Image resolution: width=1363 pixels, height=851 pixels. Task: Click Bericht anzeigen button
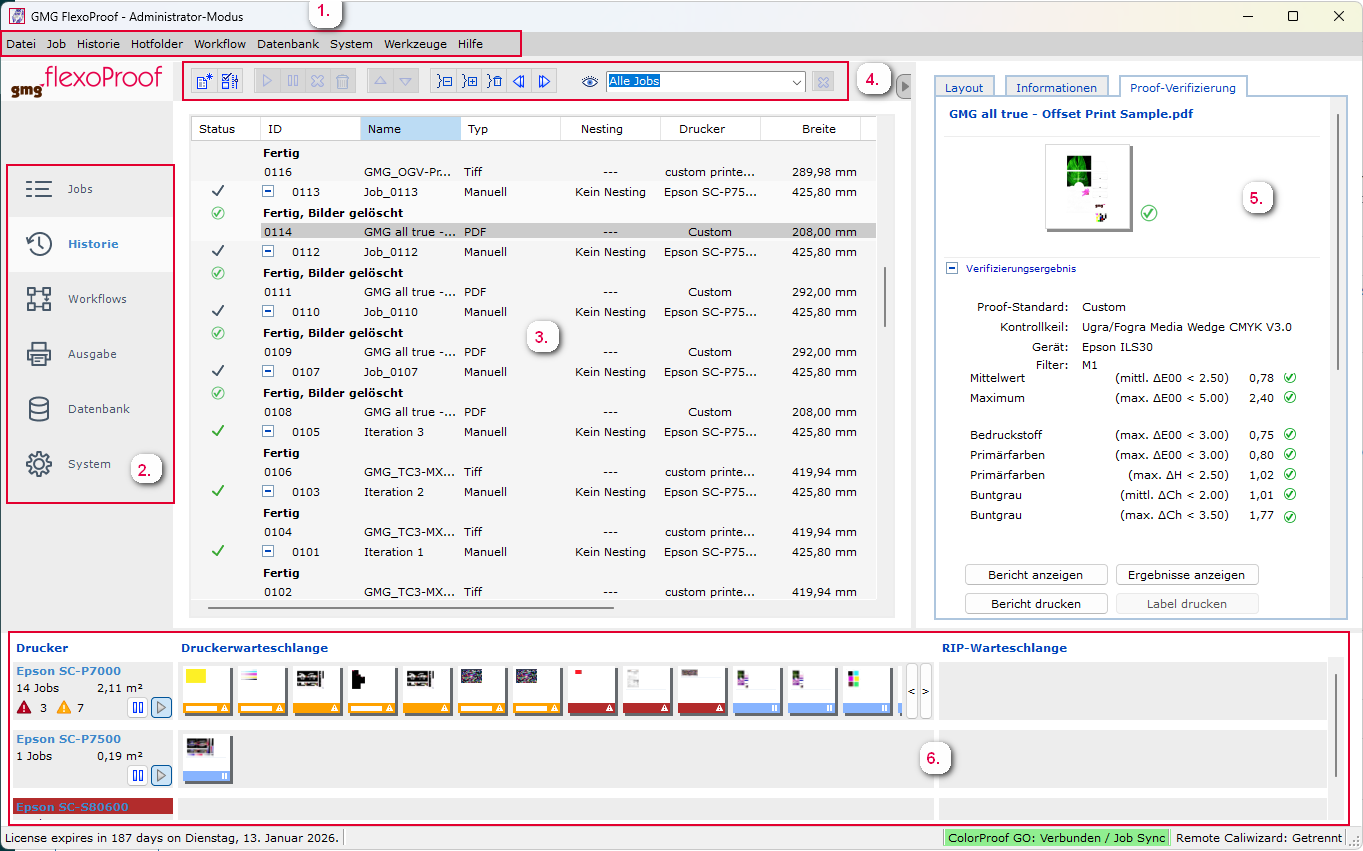(1037, 575)
